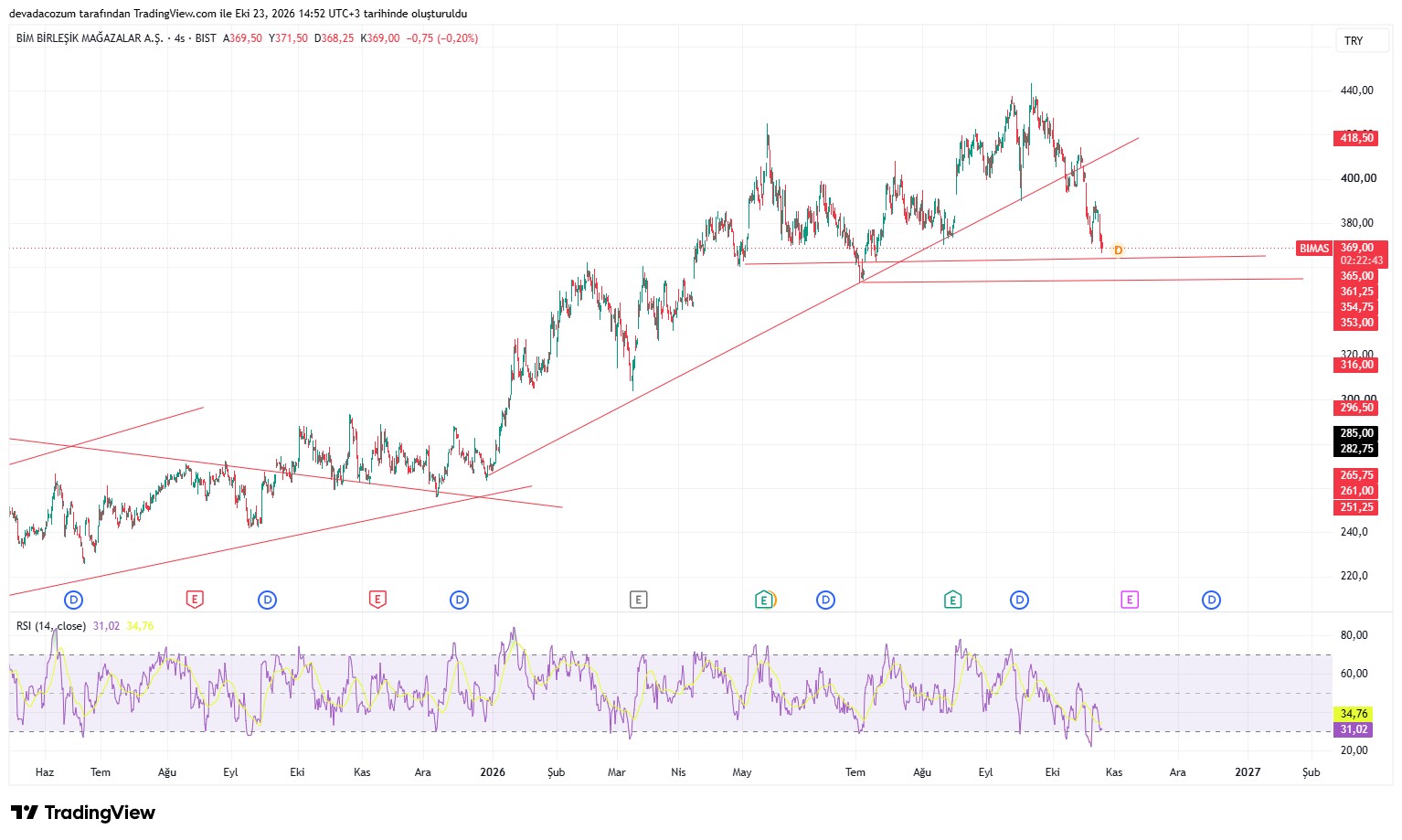This screenshot has width=1402, height=840.
Task: Select the 261,00 price level label
Action: click(x=1356, y=491)
